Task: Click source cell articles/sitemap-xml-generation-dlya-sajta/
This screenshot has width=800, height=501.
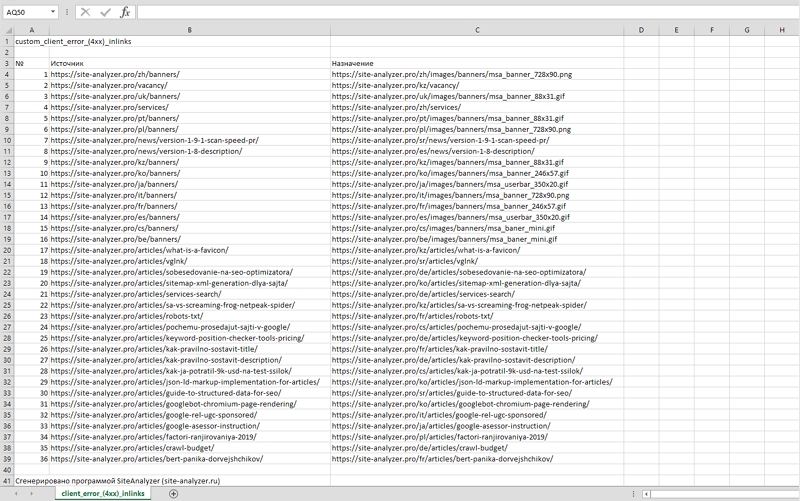Action: point(189,283)
